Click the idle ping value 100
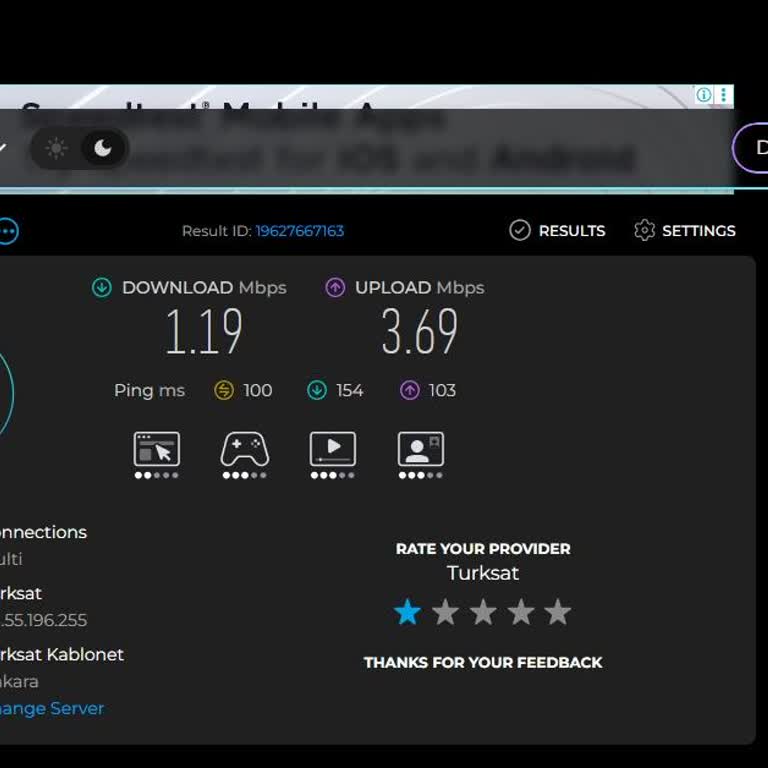 [258, 390]
